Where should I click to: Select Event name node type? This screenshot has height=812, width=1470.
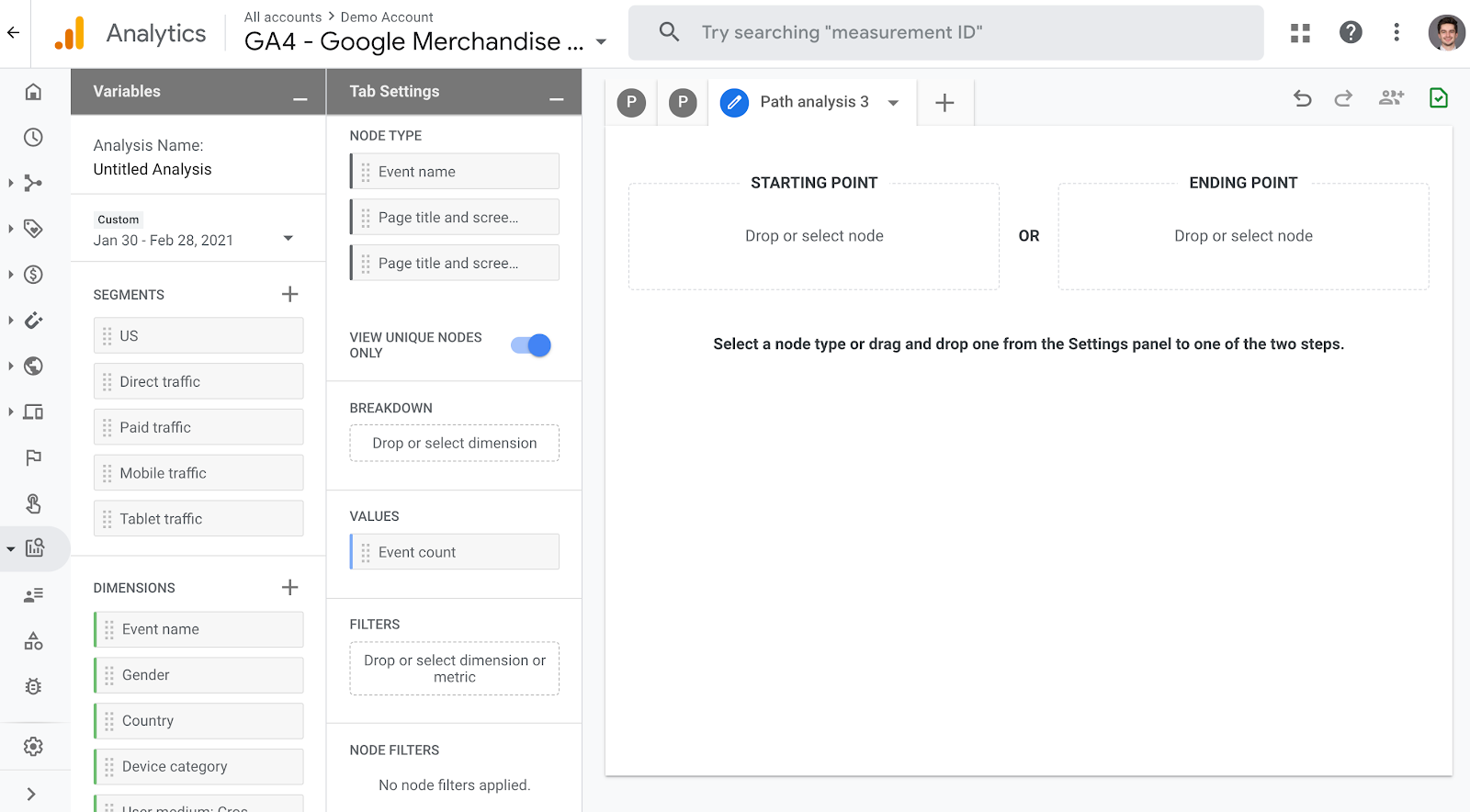click(455, 172)
